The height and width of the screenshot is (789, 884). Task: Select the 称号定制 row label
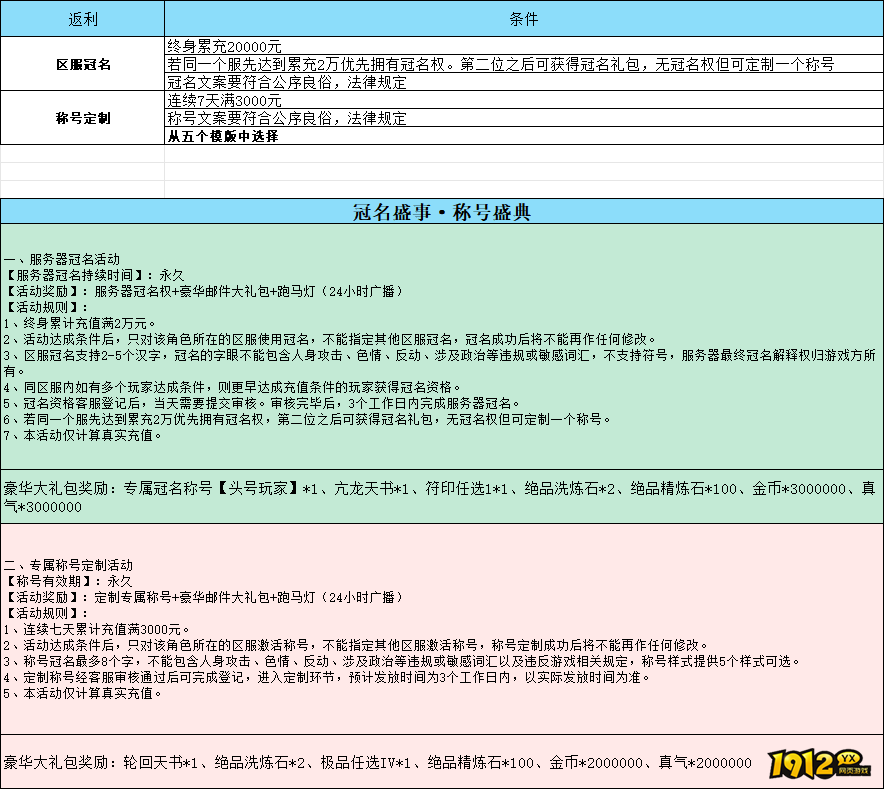[x=82, y=117]
